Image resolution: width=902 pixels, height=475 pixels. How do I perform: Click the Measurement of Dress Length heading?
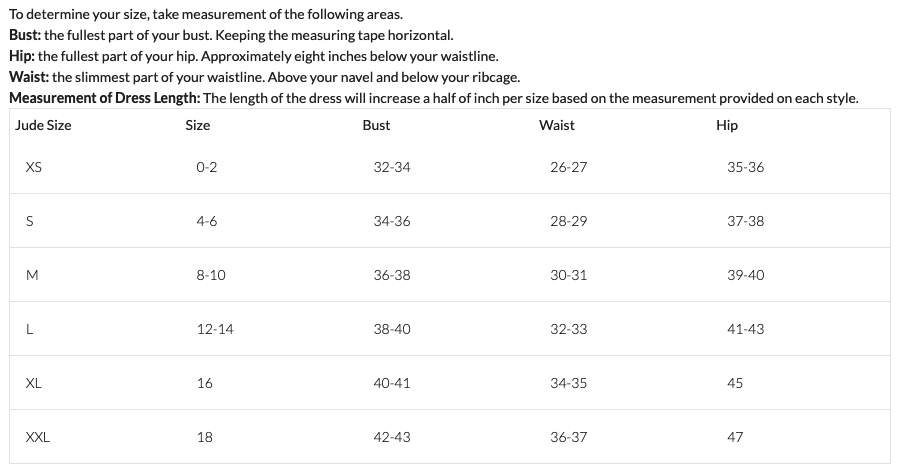(x=105, y=98)
